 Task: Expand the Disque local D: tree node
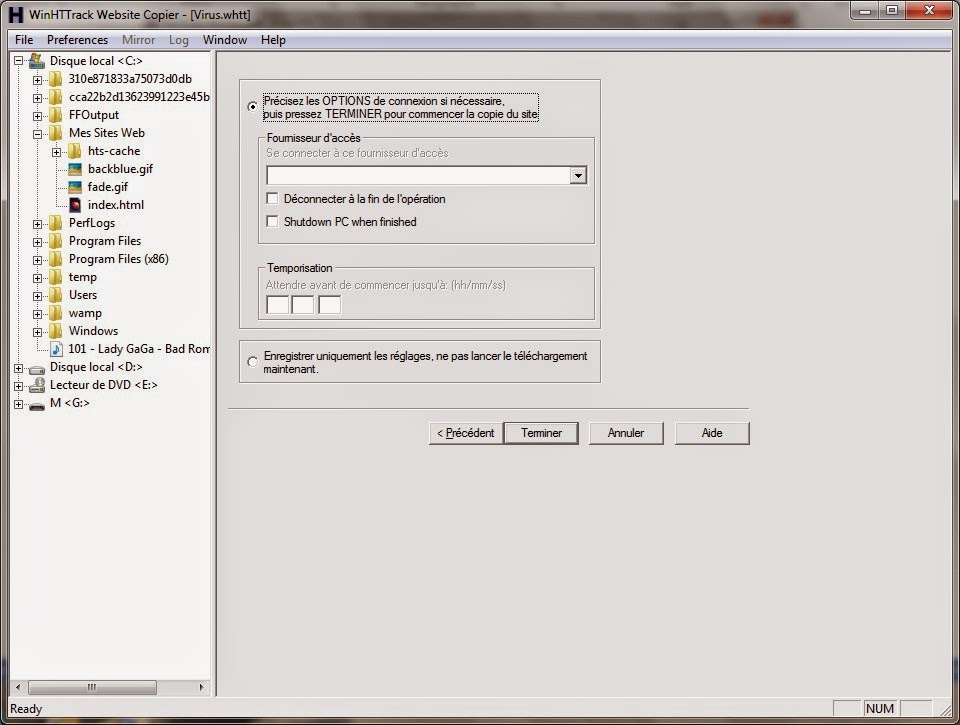point(18,367)
